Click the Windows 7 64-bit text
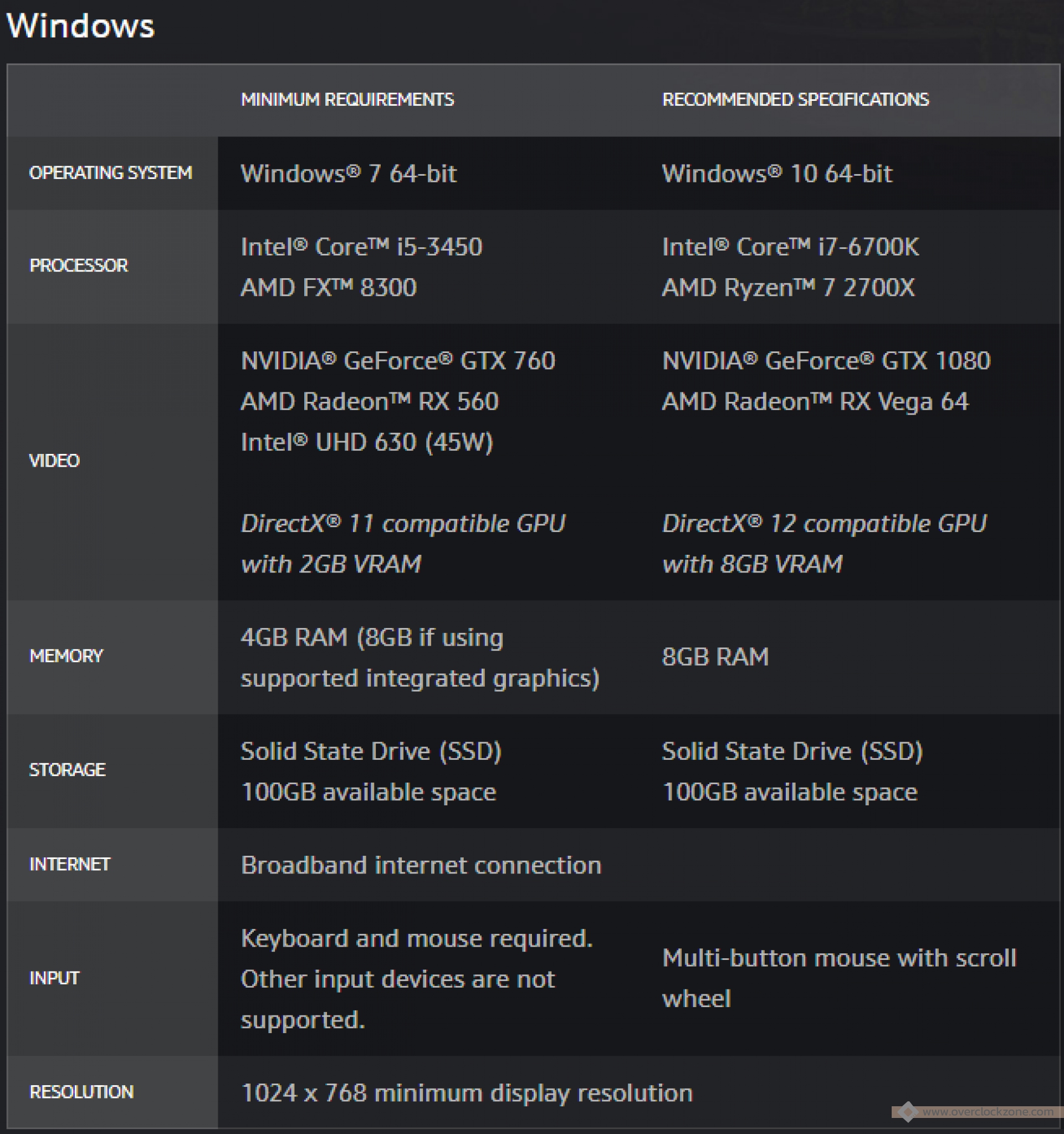The height and width of the screenshot is (1134, 1064). 349,173
